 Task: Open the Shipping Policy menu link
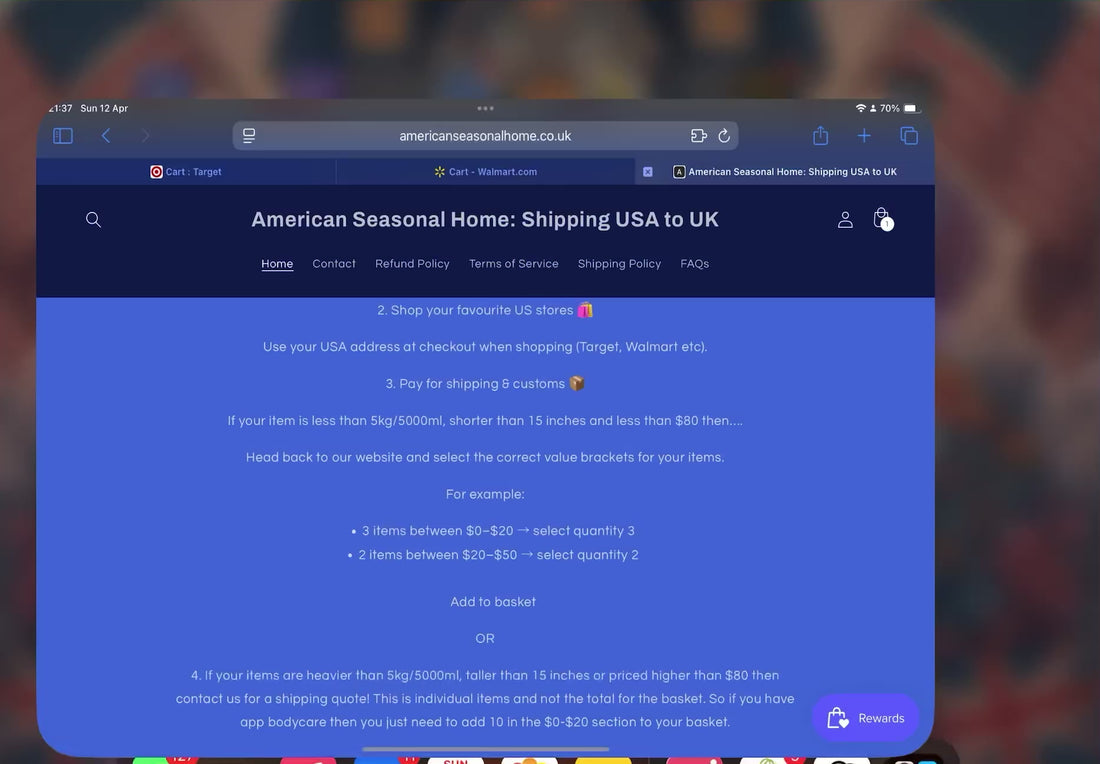click(619, 264)
